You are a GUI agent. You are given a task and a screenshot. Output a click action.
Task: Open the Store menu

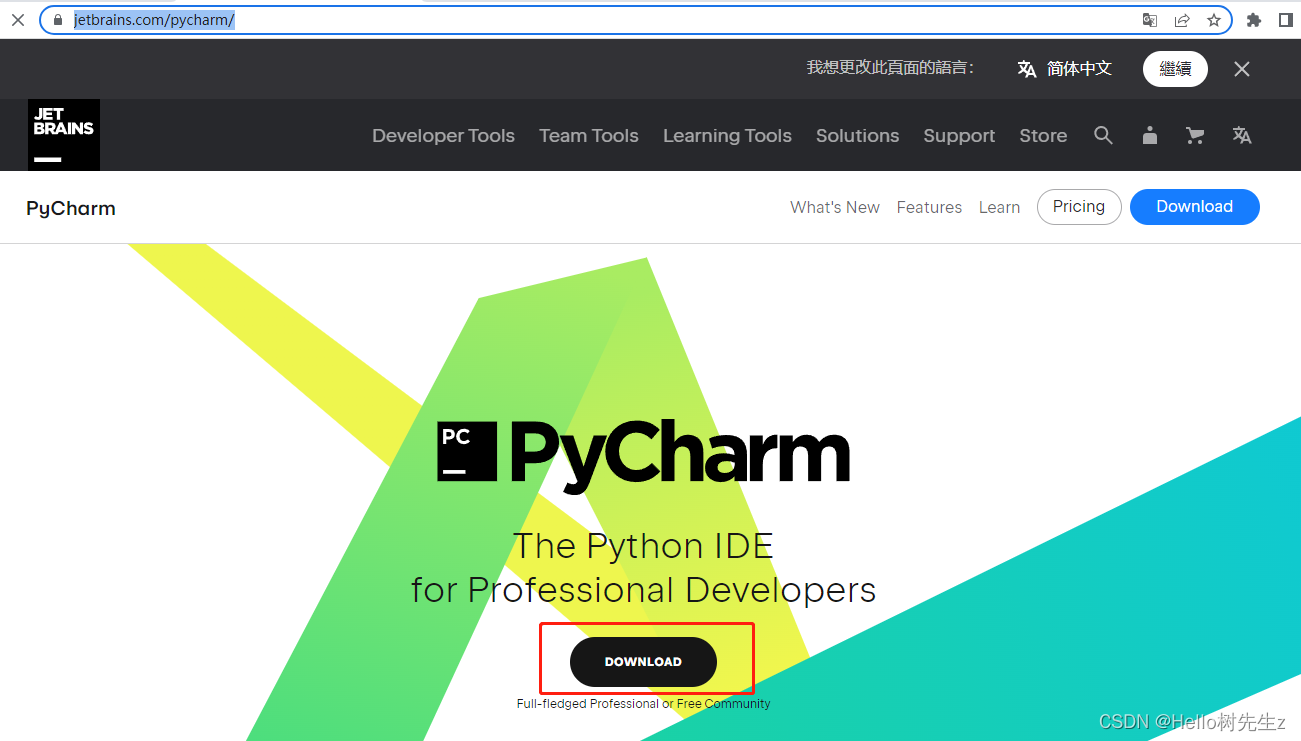point(1043,136)
